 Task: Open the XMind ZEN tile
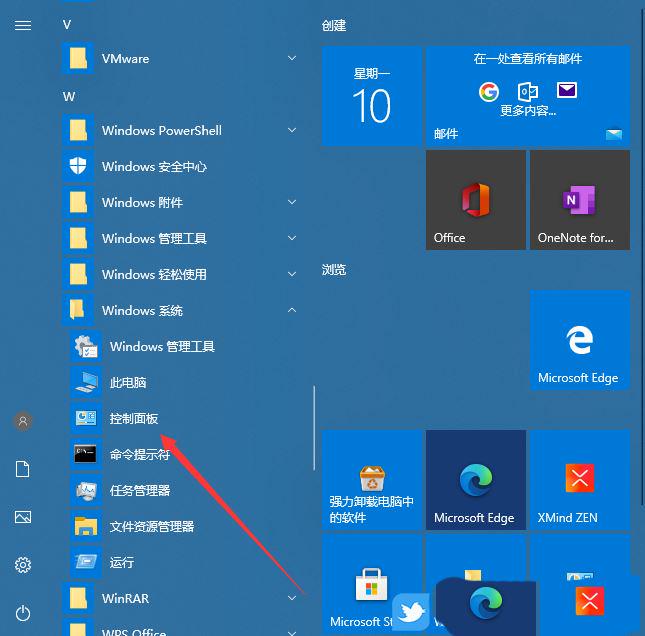tap(580, 480)
